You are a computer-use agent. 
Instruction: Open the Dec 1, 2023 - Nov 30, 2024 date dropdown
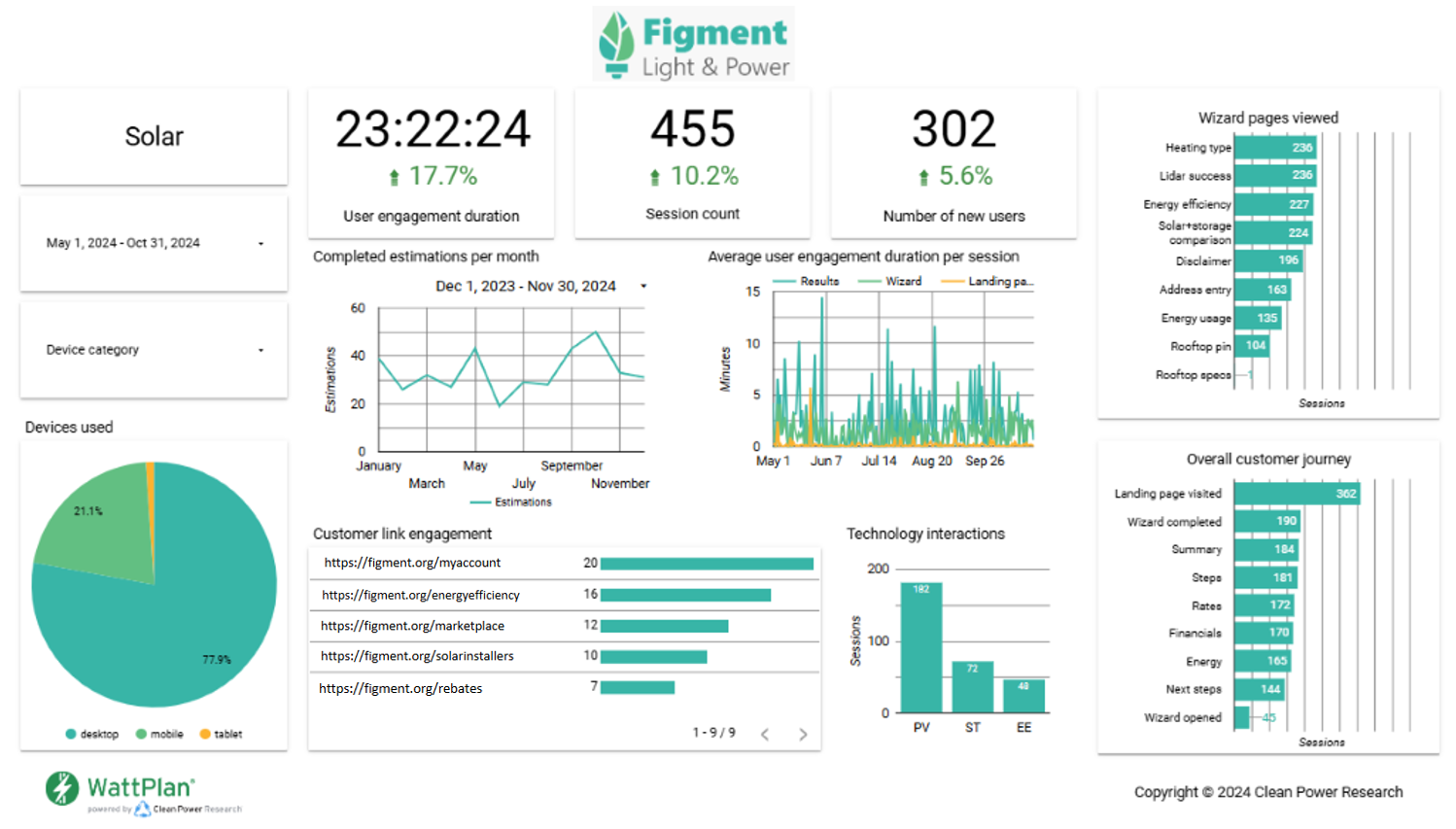pyautogui.click(x=540, y=286)
